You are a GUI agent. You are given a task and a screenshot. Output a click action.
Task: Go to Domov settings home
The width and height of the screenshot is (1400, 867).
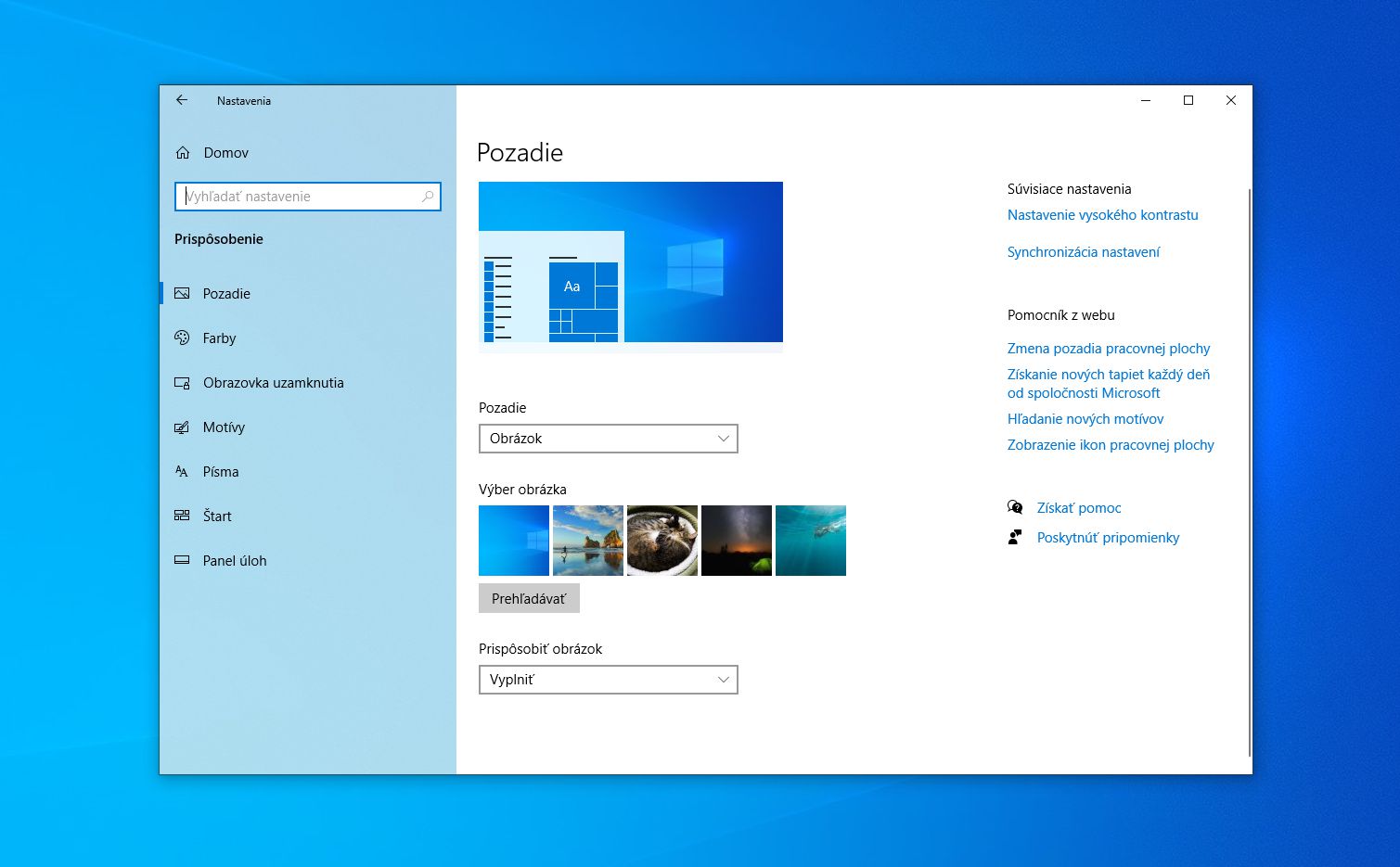(x=308, y=152)
